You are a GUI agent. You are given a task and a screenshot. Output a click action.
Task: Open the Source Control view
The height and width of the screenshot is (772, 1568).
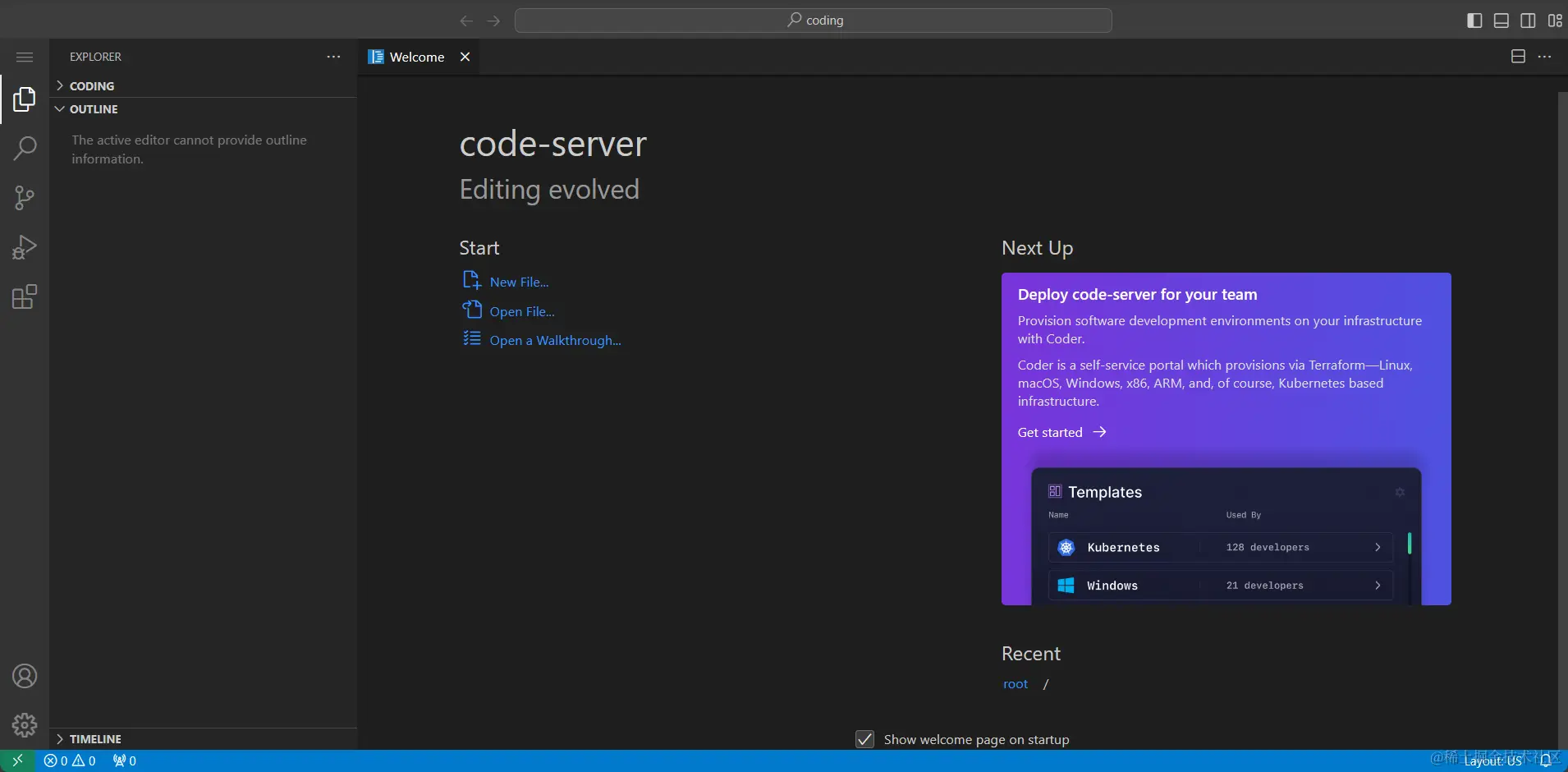point(25,198)
